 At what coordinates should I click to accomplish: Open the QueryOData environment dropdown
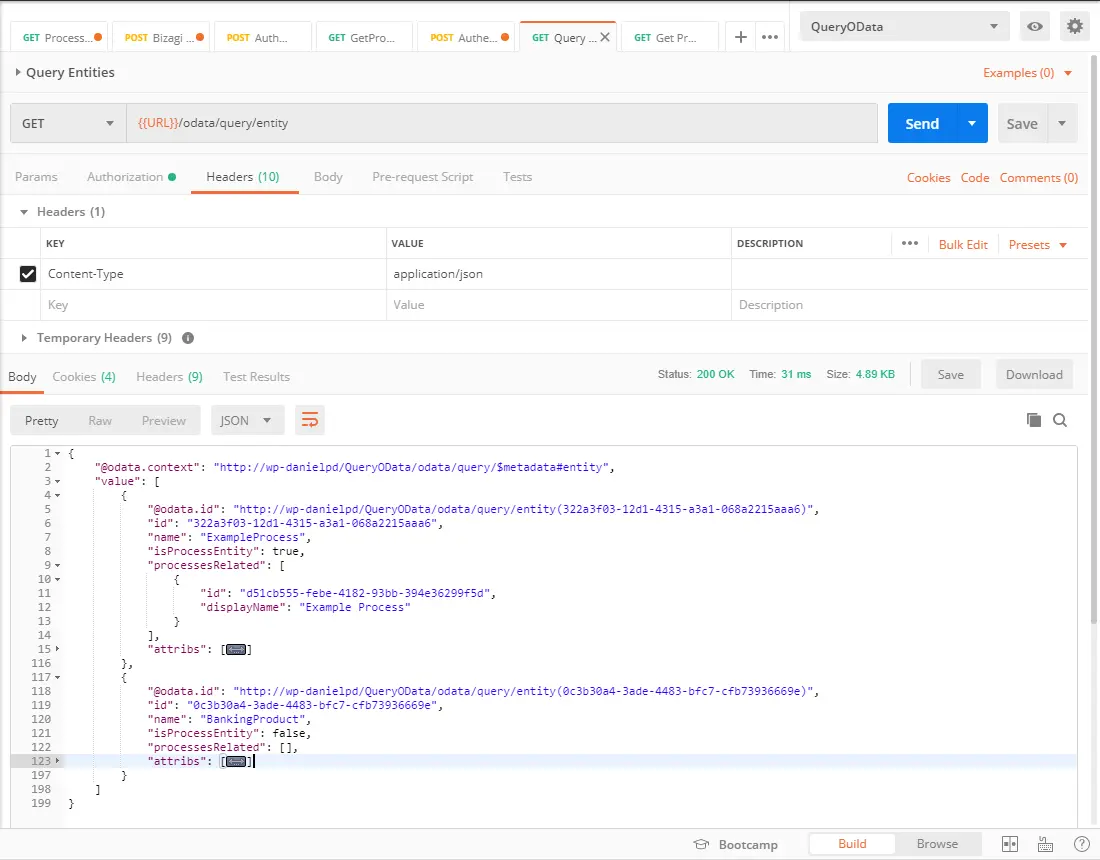click(904, 27)
